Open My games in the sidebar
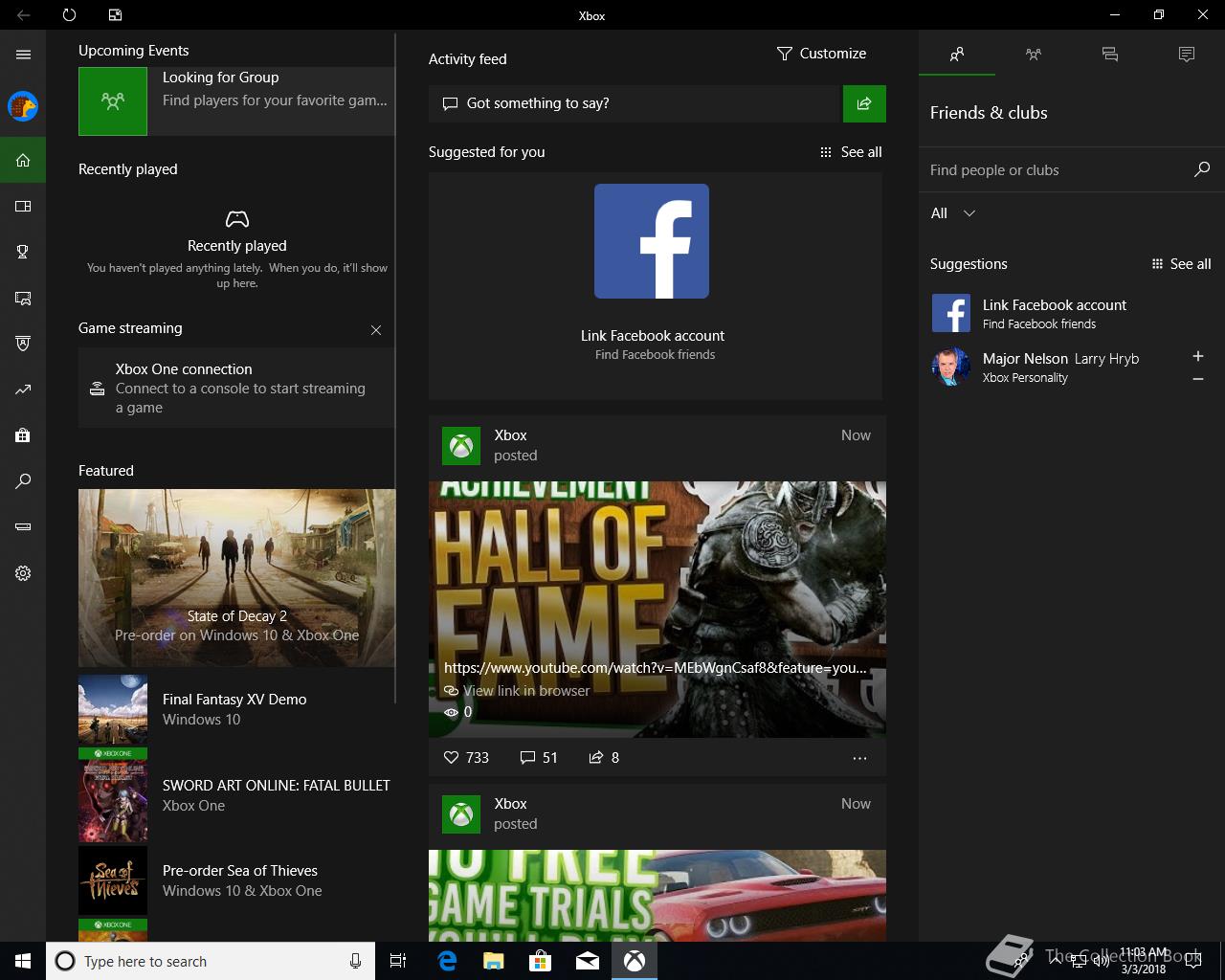The image size is (1225, 980). tap(23, 206)
